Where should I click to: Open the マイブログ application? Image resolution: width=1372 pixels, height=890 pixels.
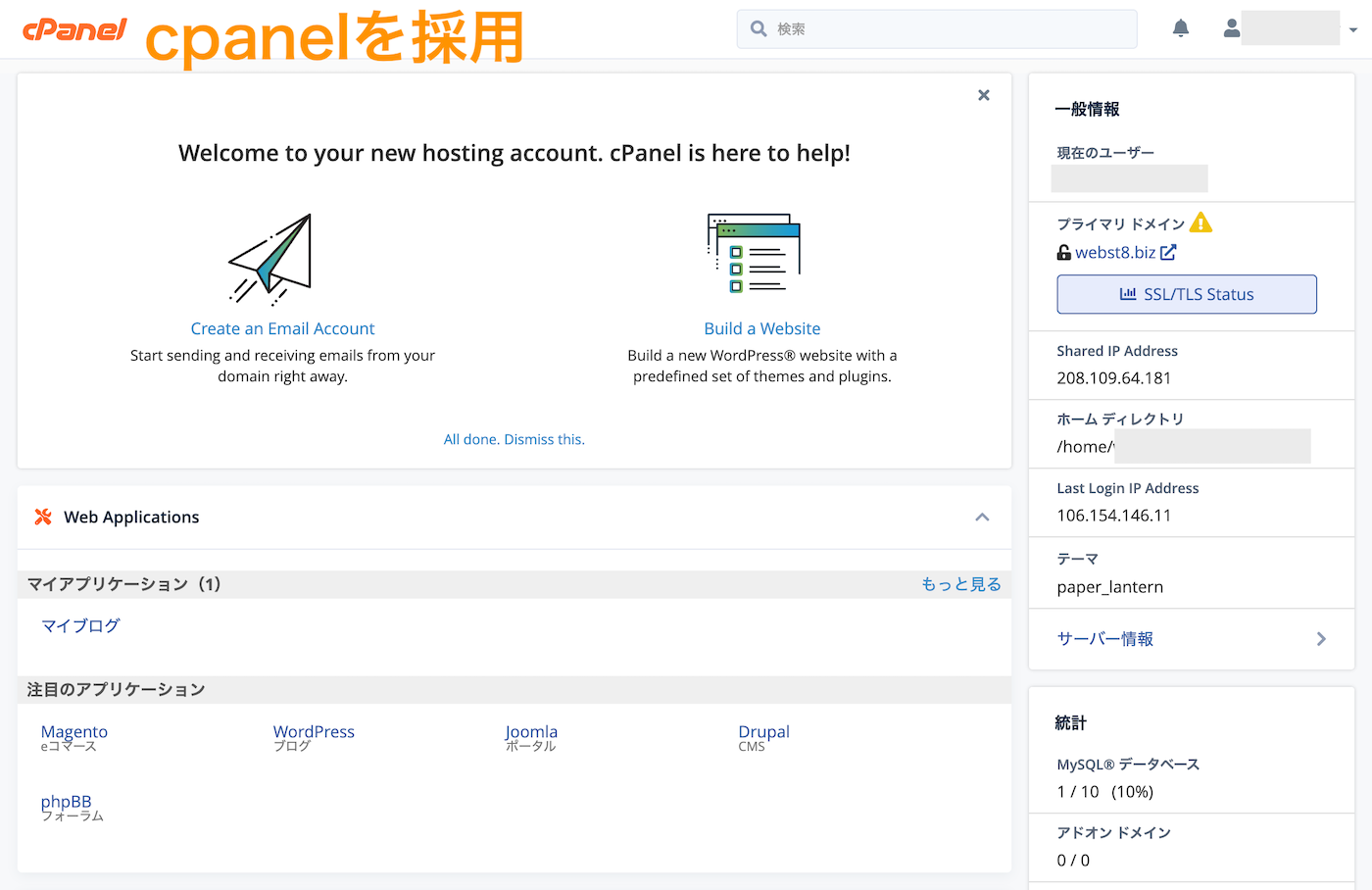[x=80, y=625]
